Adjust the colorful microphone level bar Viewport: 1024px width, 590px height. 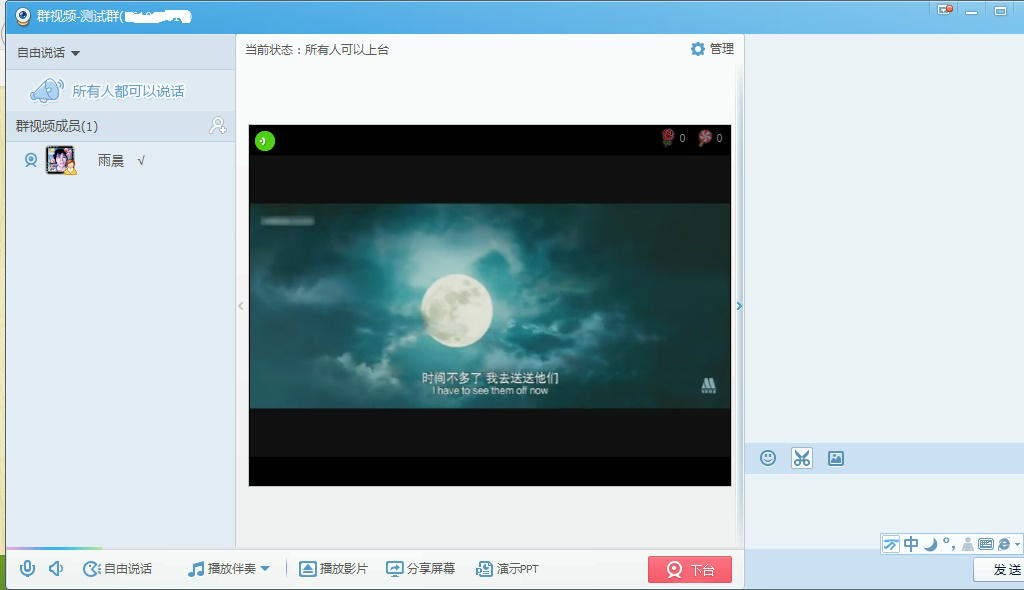54,548
